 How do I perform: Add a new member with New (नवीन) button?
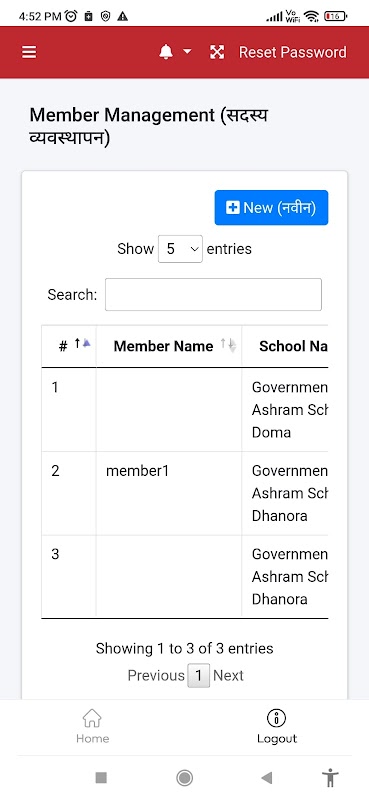tap(271, 208)
